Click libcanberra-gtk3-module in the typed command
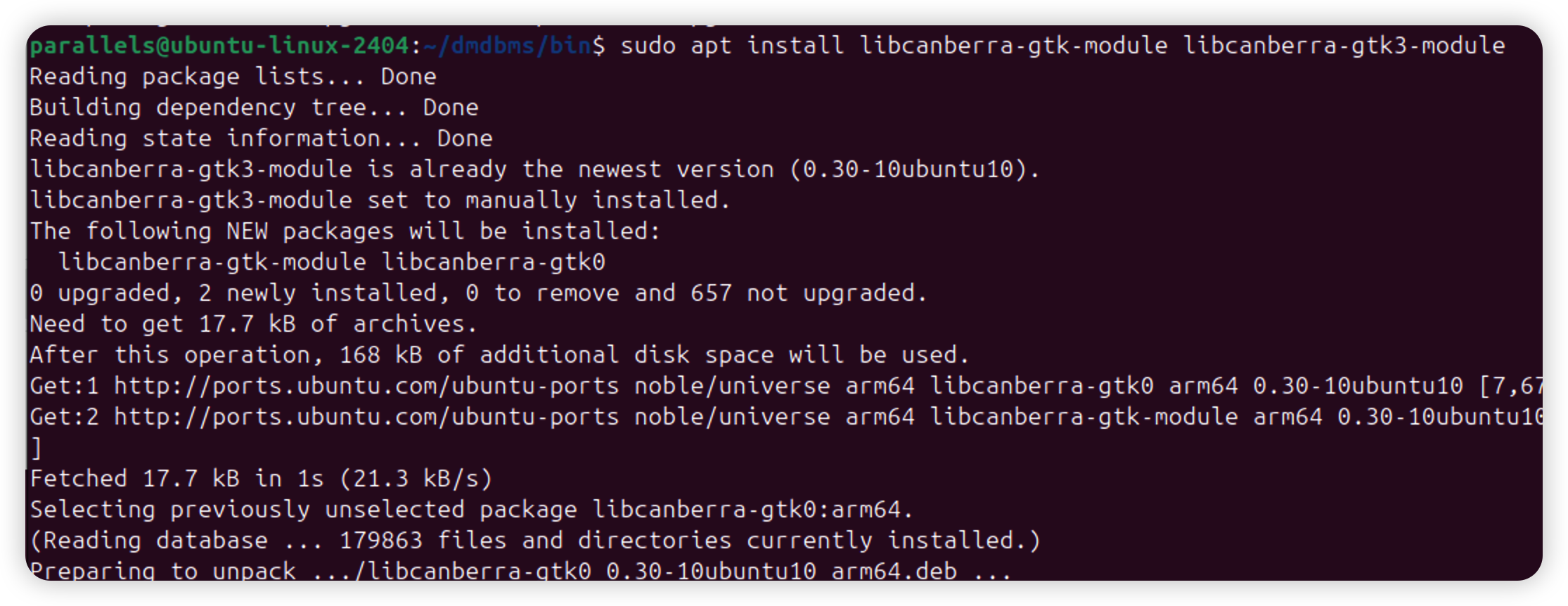 (x=1344, y=46)
